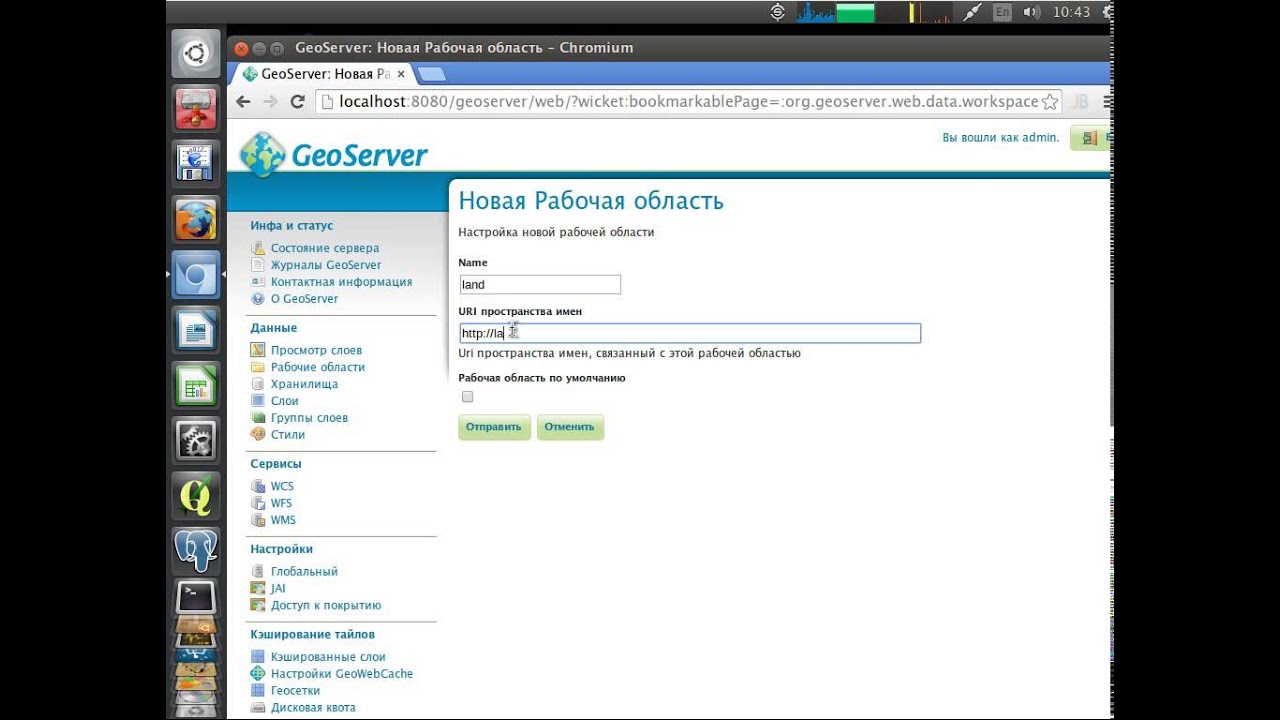Open the WFS service link
The height and width of the screenshot is (720, 1280).
coord(281,503)
